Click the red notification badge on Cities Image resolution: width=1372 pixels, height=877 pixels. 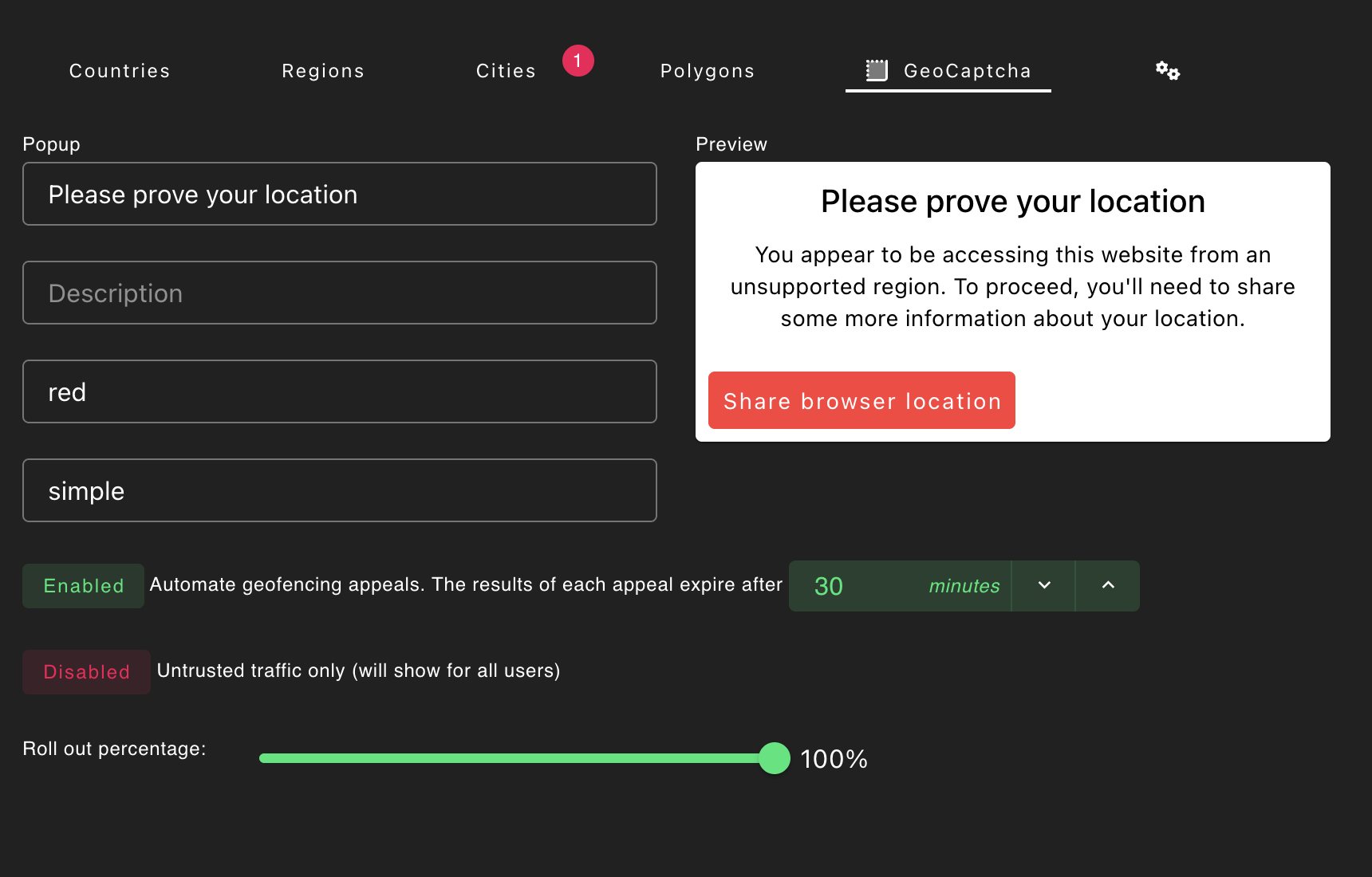pos(578,60)
